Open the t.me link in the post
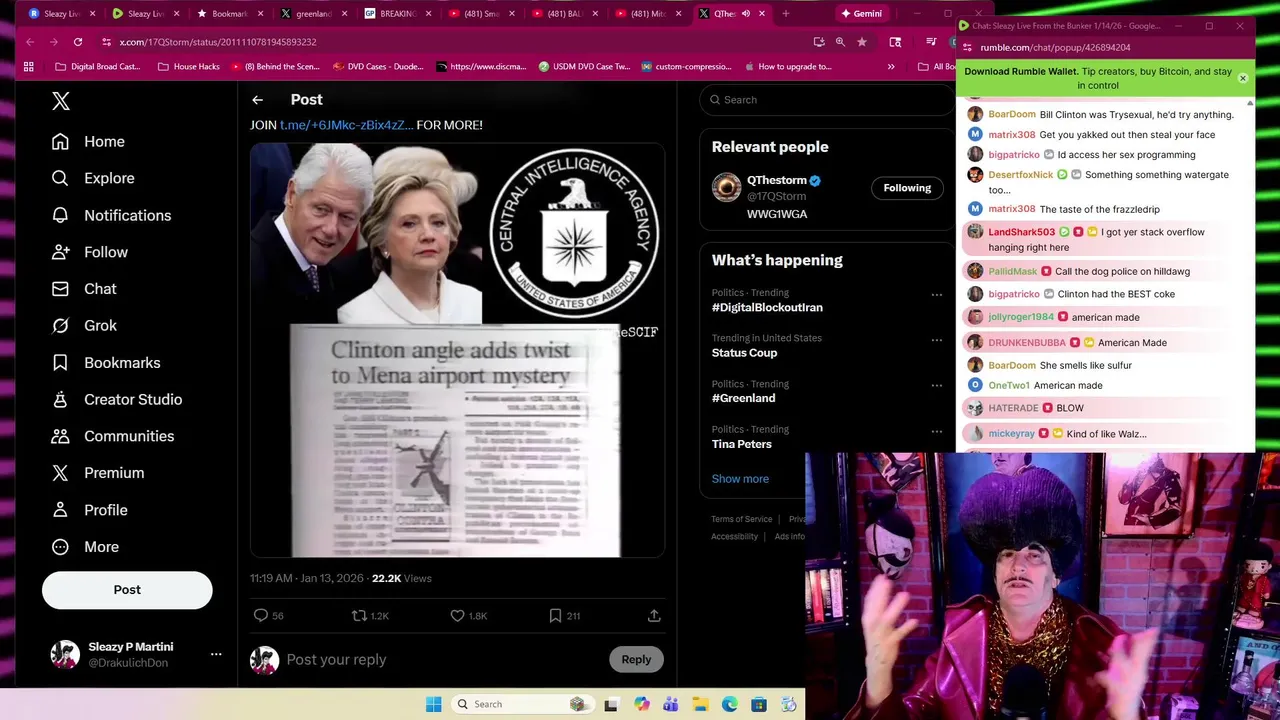This screenshot has width=1280, height=720. [x=346, y=125]
